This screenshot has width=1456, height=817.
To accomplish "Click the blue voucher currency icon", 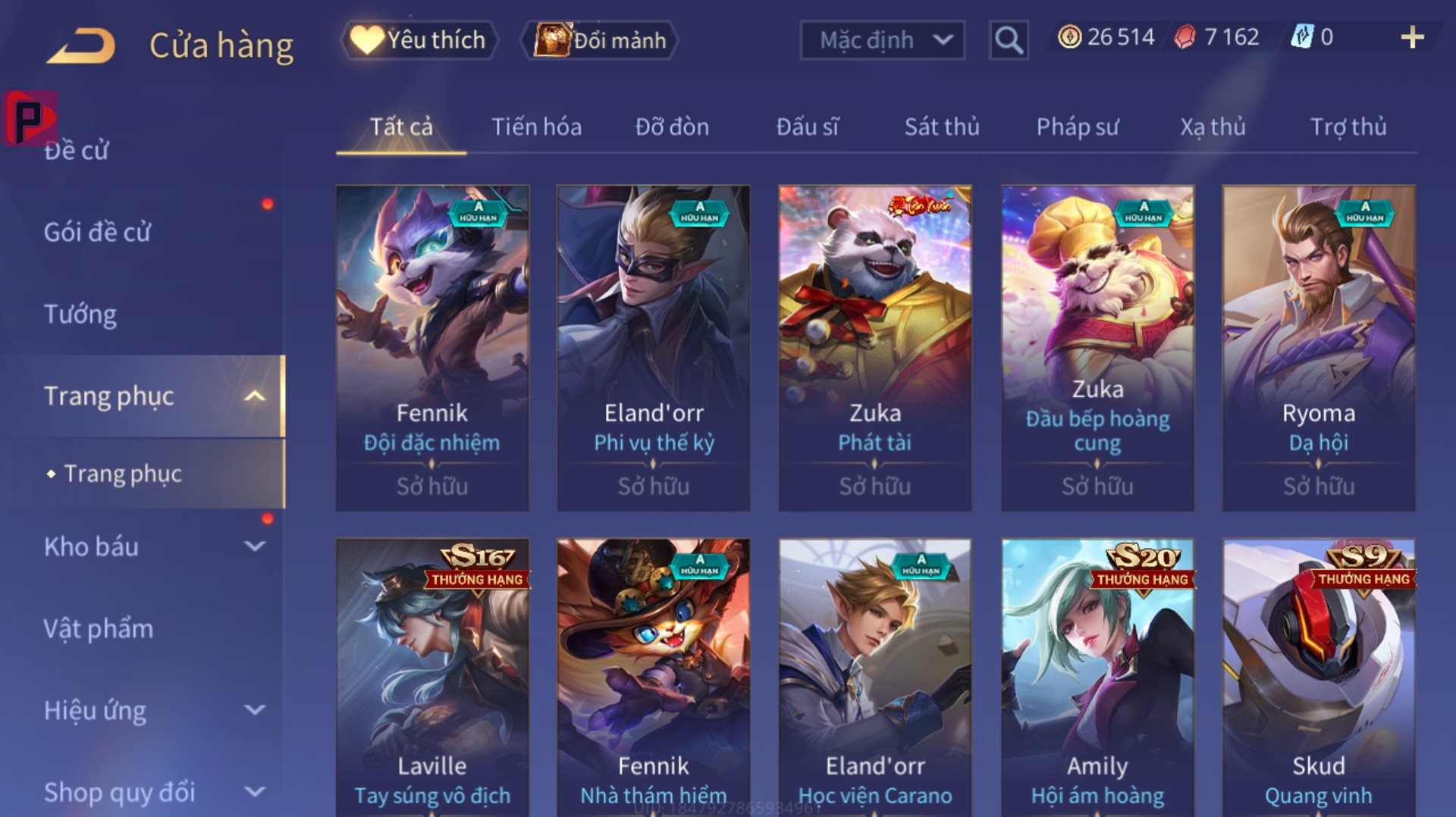I will [x=1302, y=36].
